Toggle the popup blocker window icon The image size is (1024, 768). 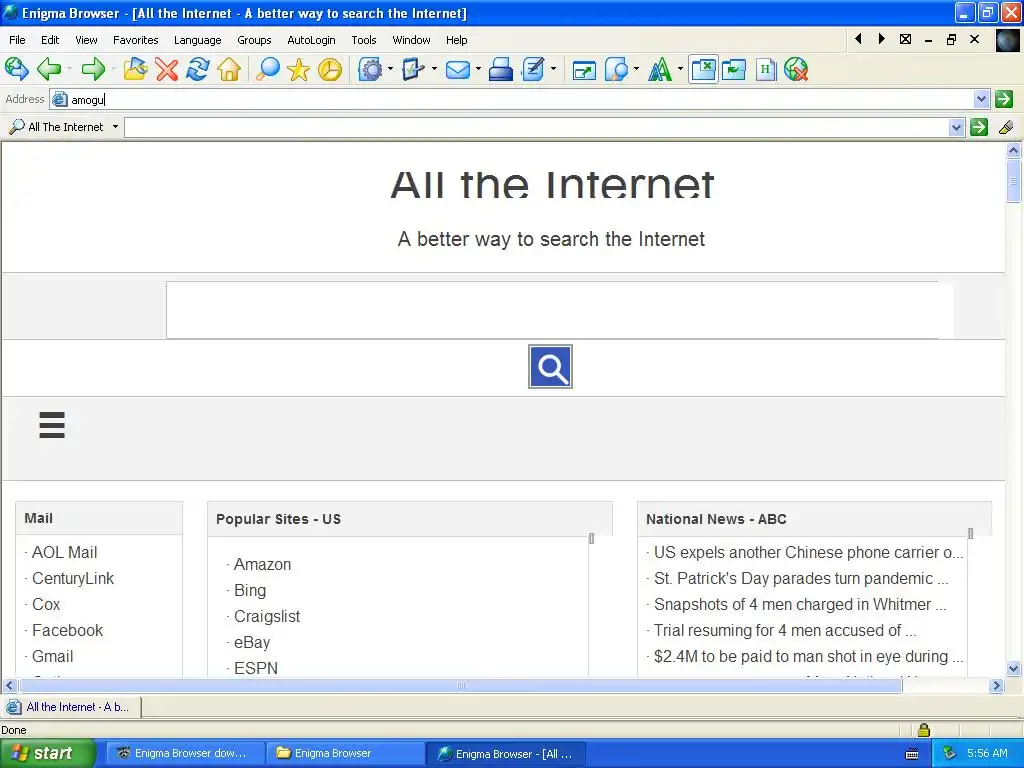click(703, 69)
